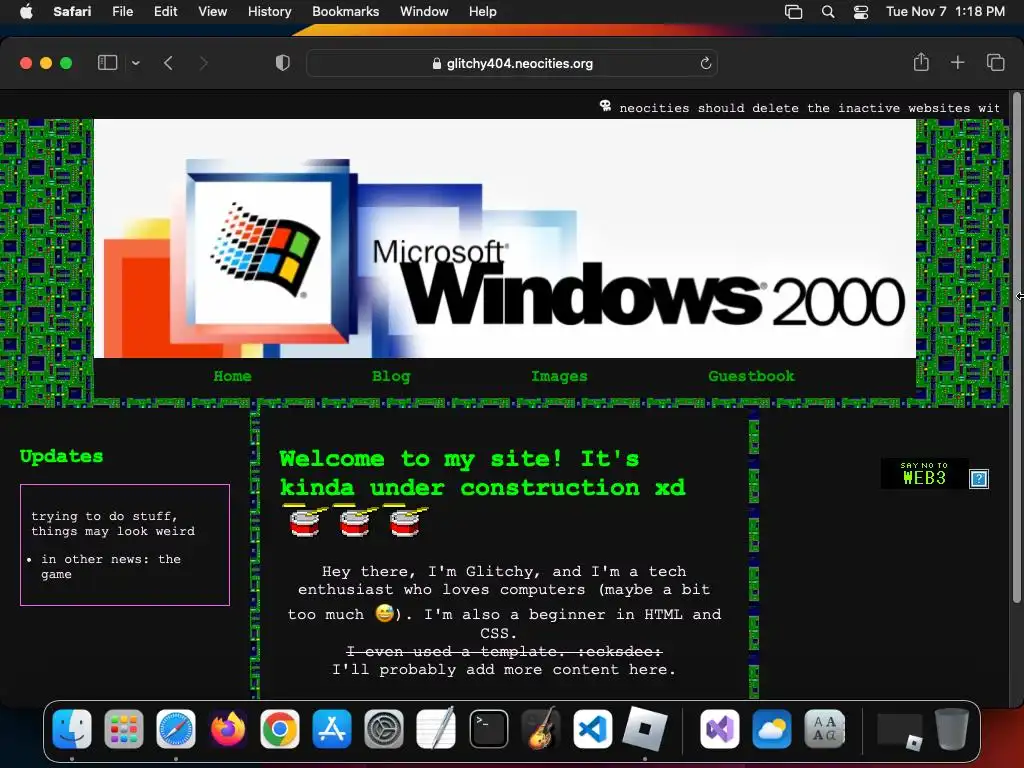Show the tab overview icon

pyautogui.click(x=995, y=62)
